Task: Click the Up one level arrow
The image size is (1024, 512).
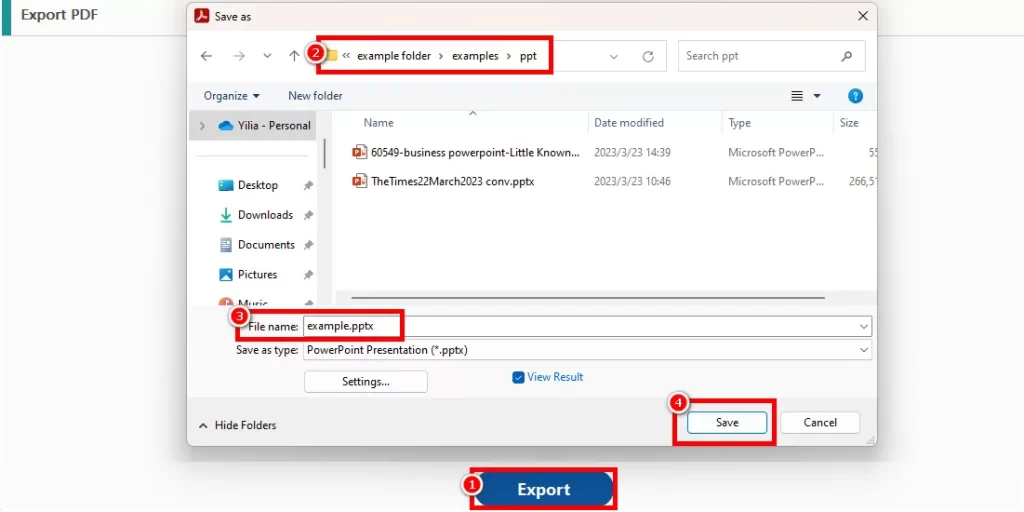Action: click(294, 57)
